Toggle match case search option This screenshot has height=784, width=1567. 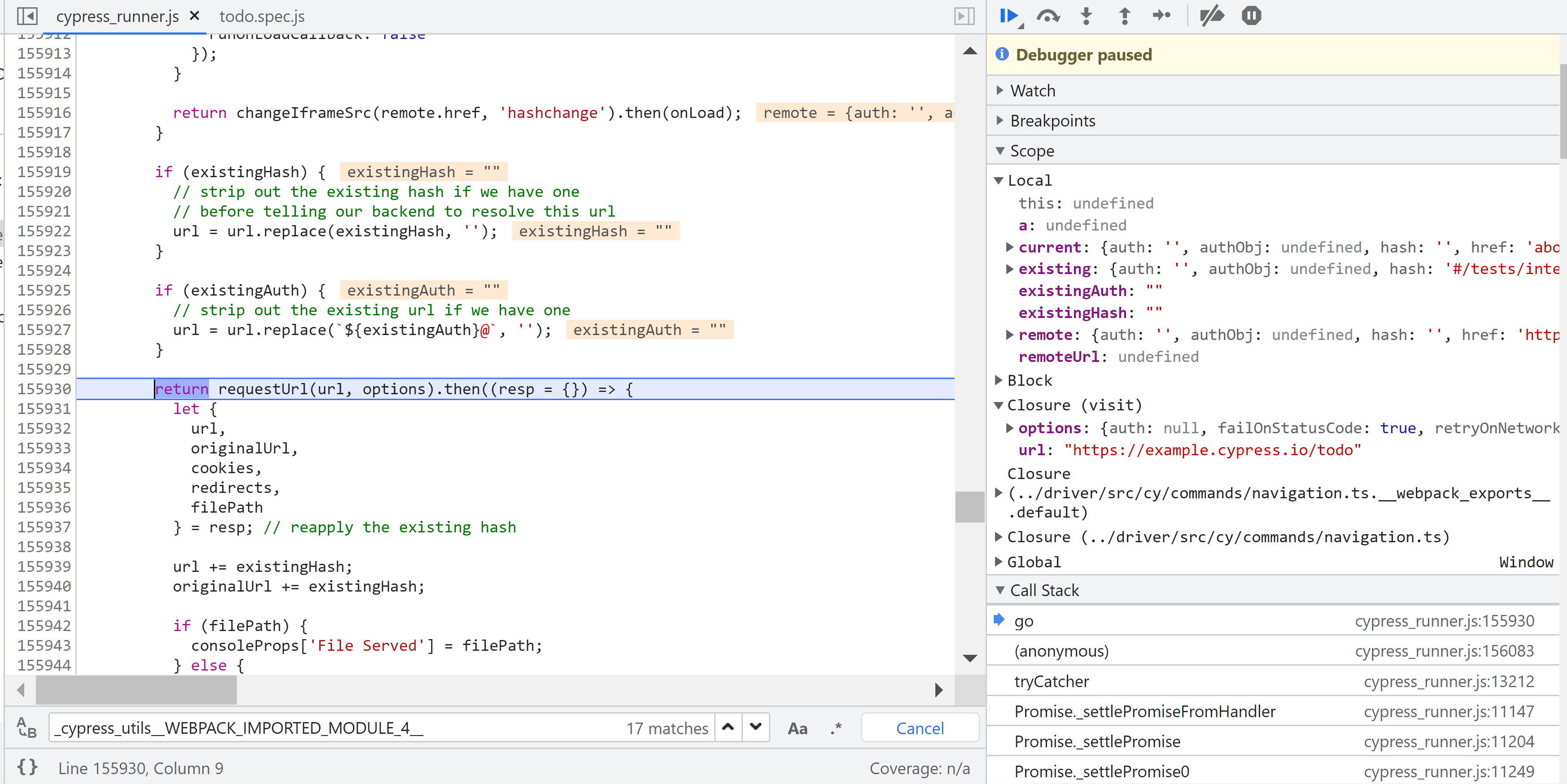point(797,728)
